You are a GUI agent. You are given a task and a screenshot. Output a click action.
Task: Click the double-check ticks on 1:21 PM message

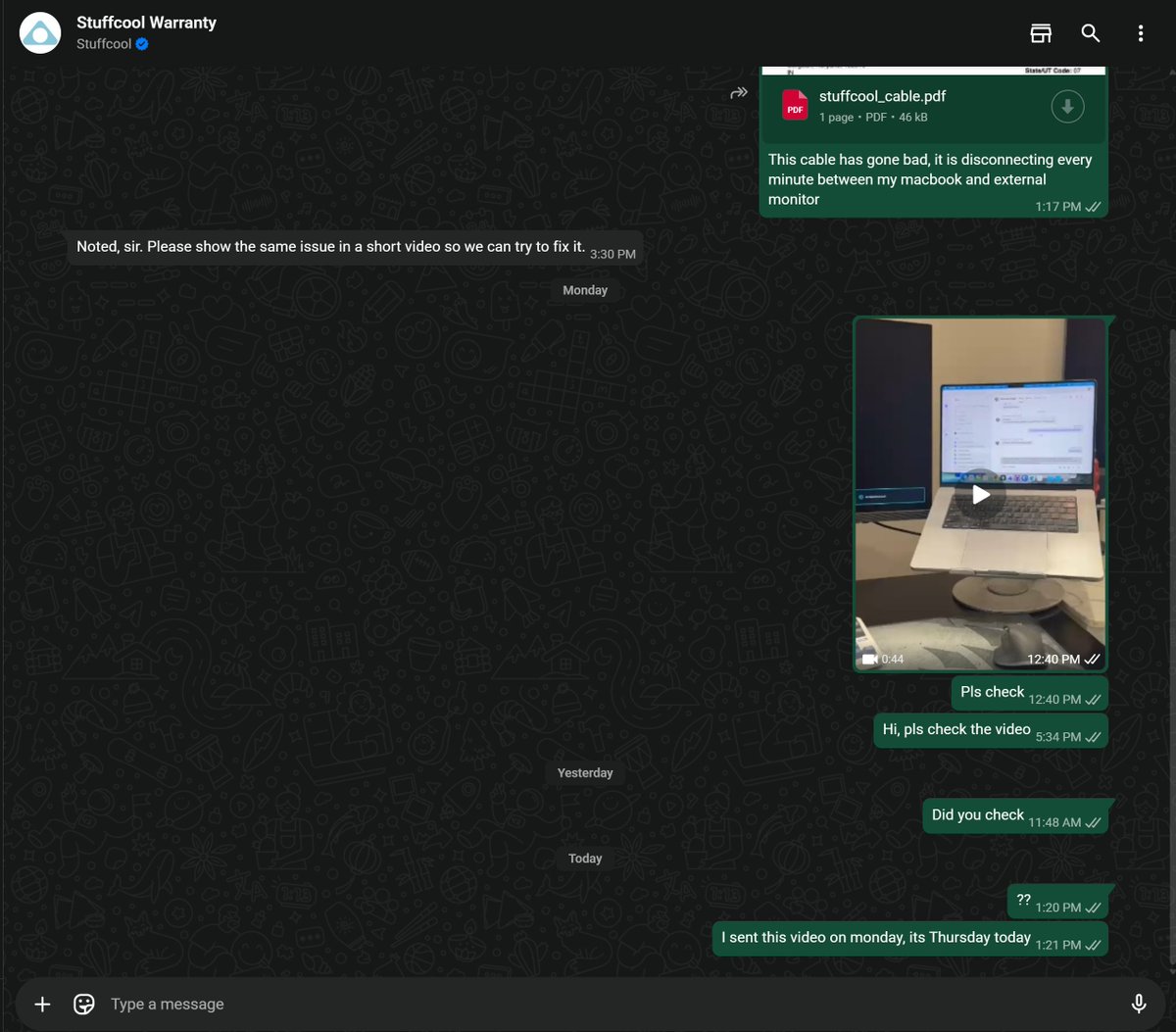tap(1094, 946)
